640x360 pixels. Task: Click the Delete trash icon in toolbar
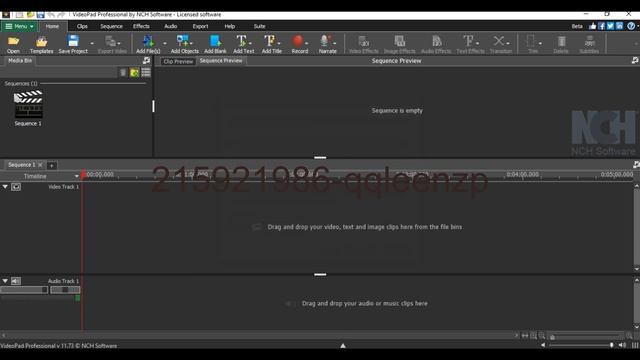tap(561, 44)
